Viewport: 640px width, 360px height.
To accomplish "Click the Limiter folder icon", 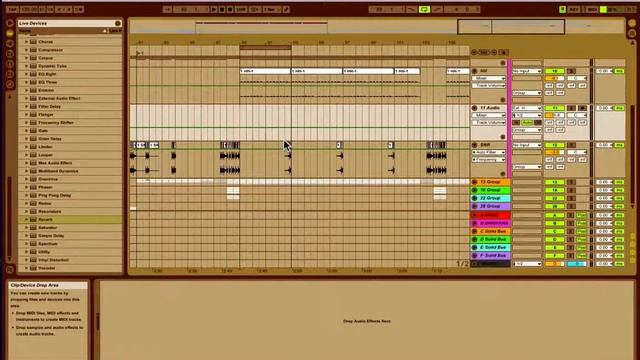I will click(x=33, y=147).
